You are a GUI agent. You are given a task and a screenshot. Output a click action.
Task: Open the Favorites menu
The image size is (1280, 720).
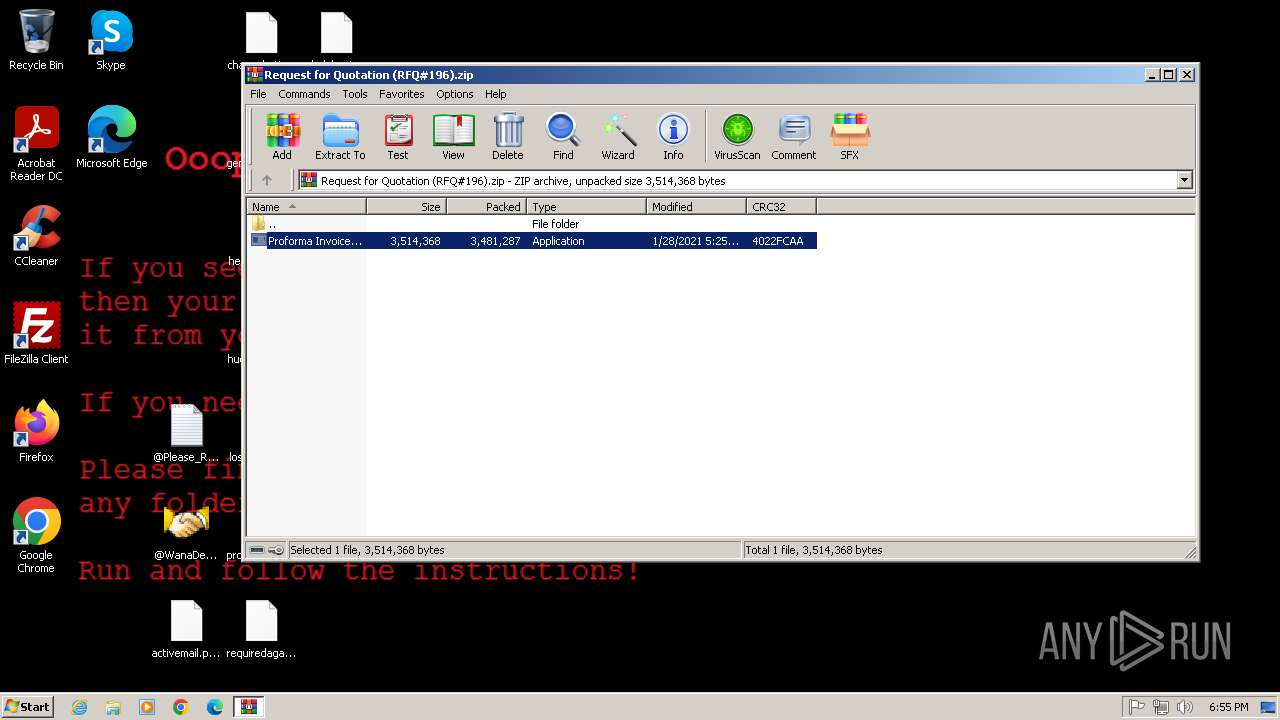[x=401, y=94]
